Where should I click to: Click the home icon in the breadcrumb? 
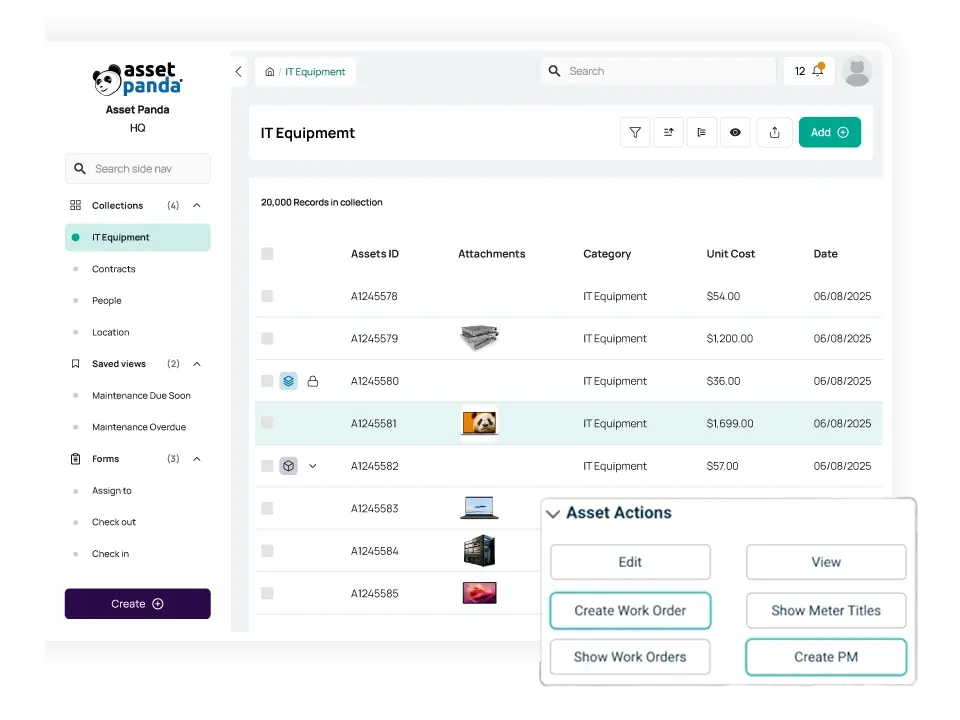point(269,72)
